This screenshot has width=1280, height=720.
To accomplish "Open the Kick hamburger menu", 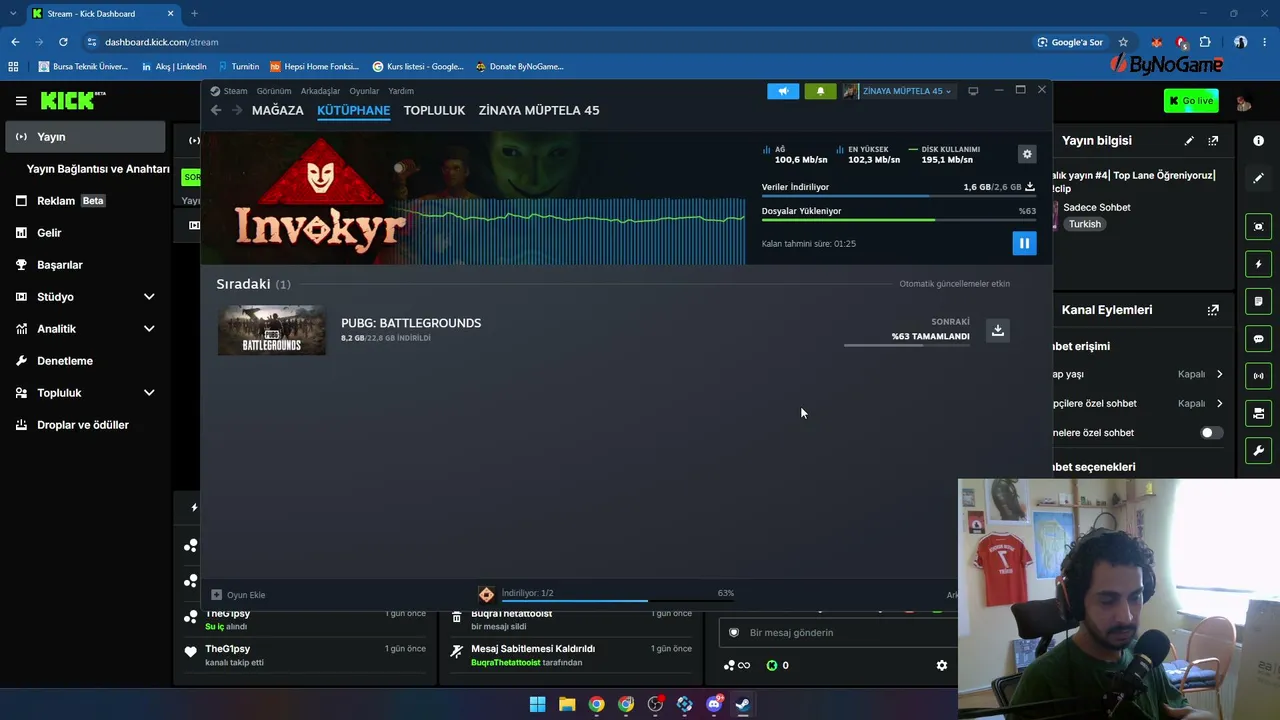I will pyautogui.click(x=21, y=101).
